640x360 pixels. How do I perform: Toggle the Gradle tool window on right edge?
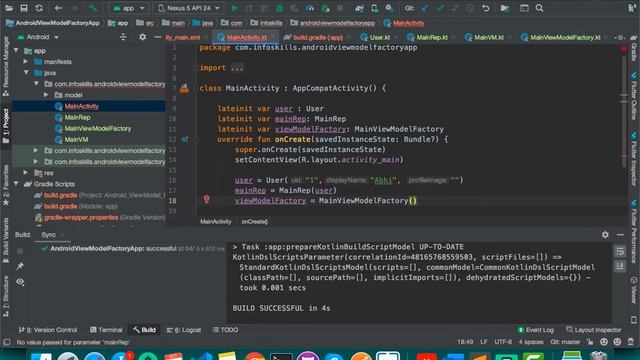[634, 48]
